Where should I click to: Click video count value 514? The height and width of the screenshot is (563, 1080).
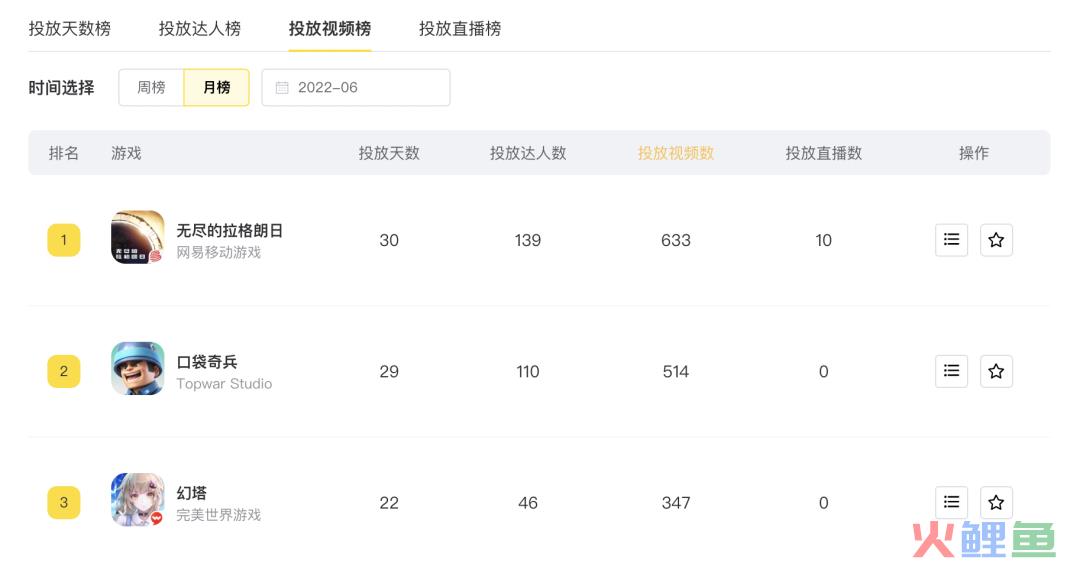676,371
